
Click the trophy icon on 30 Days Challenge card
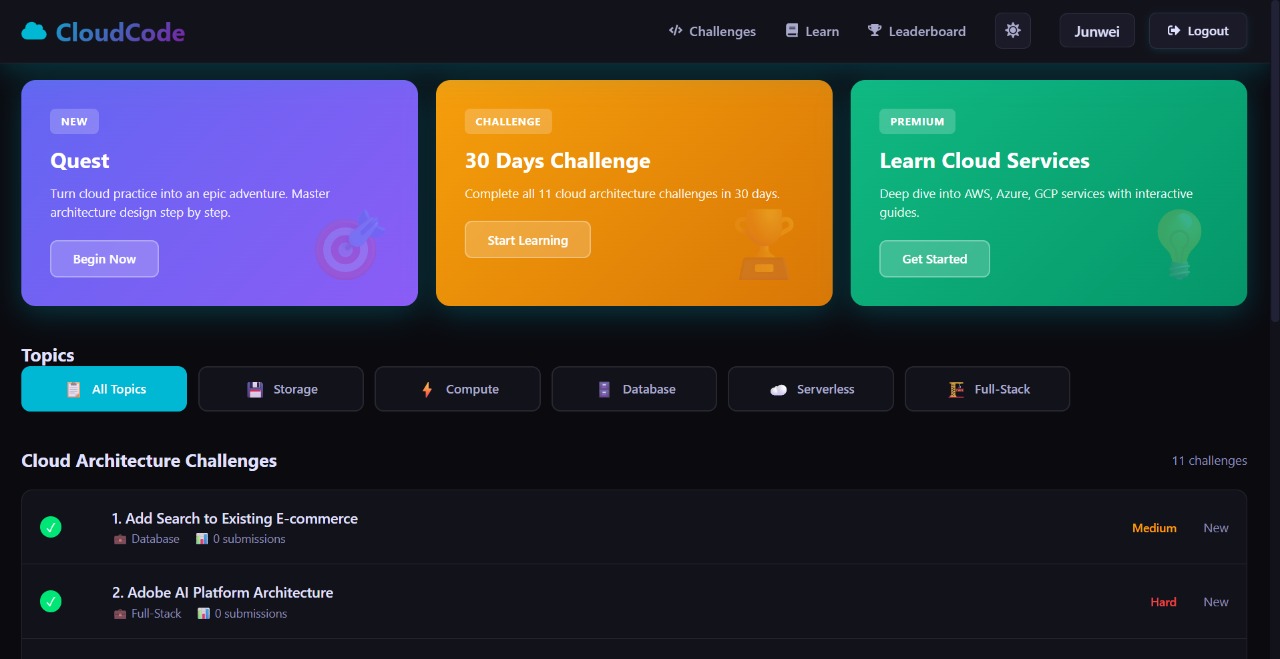764,245
